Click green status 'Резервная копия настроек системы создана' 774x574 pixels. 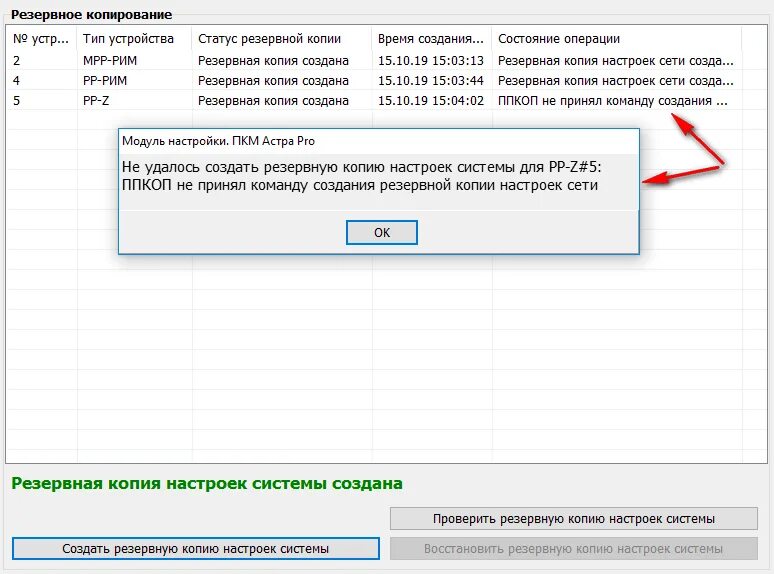(x=207, y=483)
